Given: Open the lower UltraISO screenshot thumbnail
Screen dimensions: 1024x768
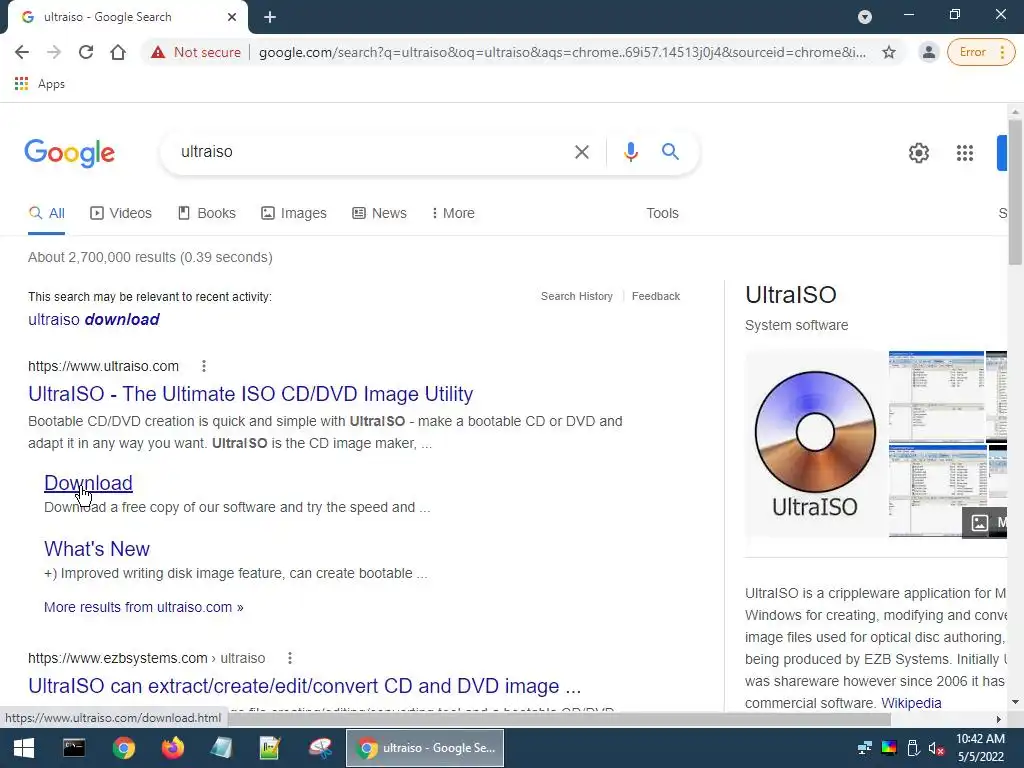Looking at the screenshot, I should click(x=936, y=490).
